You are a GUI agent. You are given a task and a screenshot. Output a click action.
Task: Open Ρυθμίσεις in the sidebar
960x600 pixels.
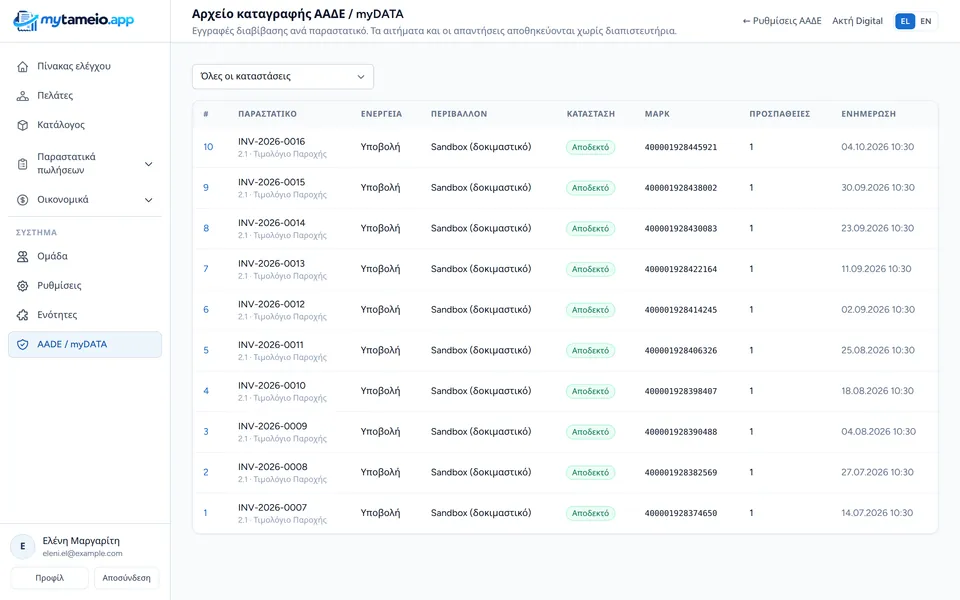point(84,286)
